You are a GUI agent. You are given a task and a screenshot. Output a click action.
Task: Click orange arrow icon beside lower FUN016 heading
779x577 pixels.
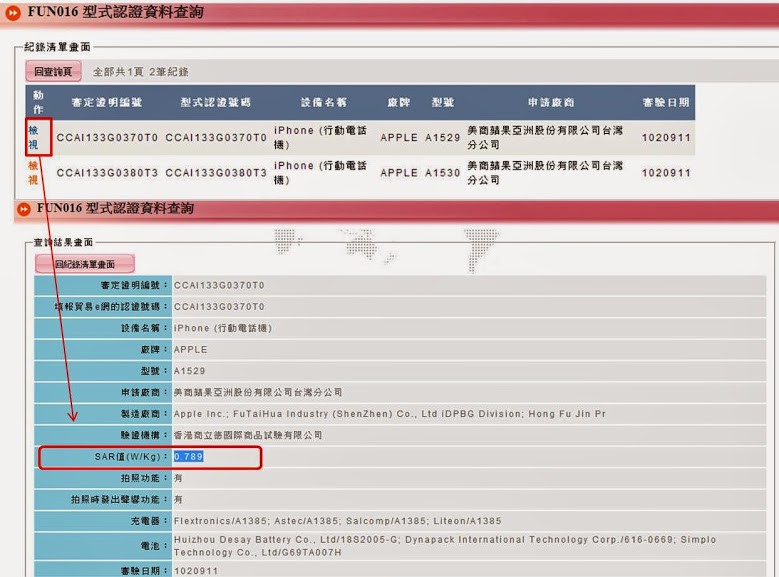(x=23, y=209)
